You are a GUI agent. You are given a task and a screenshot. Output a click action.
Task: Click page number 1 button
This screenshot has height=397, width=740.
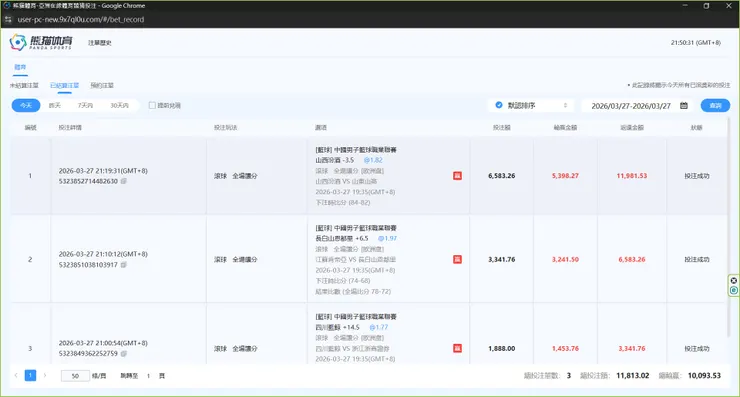pyautogui.click(x=30, y=376)
